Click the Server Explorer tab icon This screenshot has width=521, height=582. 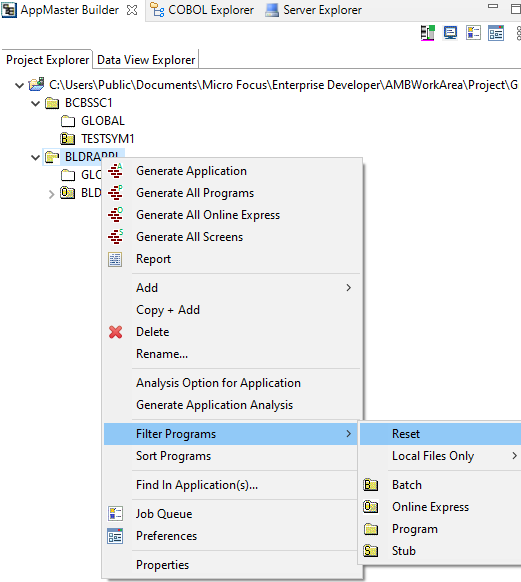pyautogui.click(x=272, y=10)
